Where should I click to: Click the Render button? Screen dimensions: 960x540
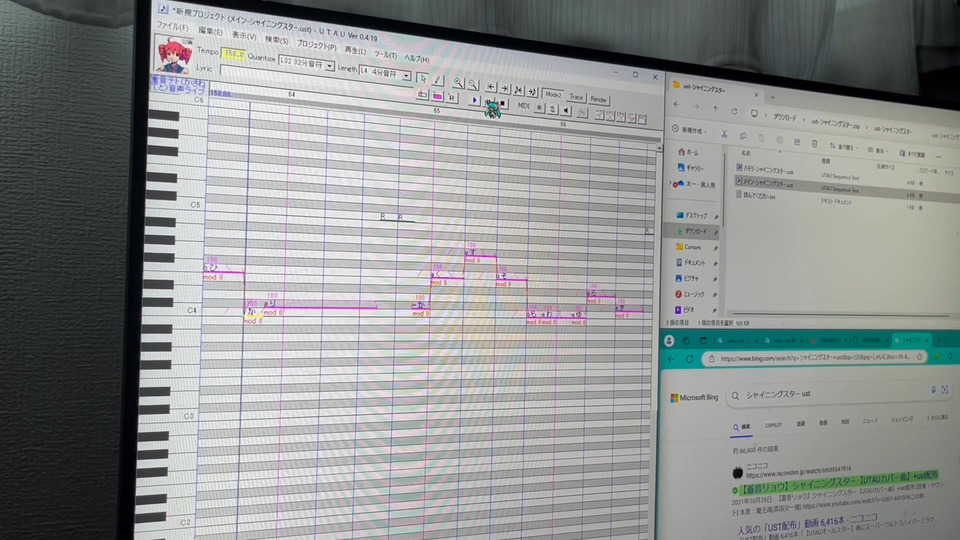pyautogui.click(x=599, y=100)
